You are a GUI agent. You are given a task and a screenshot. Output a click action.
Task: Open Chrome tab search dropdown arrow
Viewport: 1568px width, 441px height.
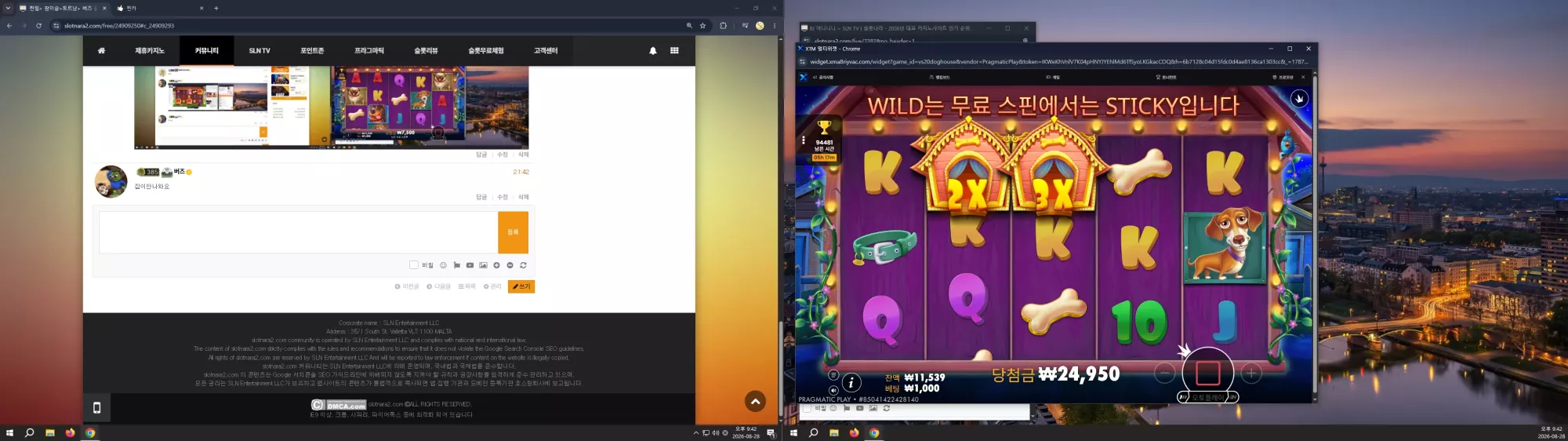click(8, 8)
